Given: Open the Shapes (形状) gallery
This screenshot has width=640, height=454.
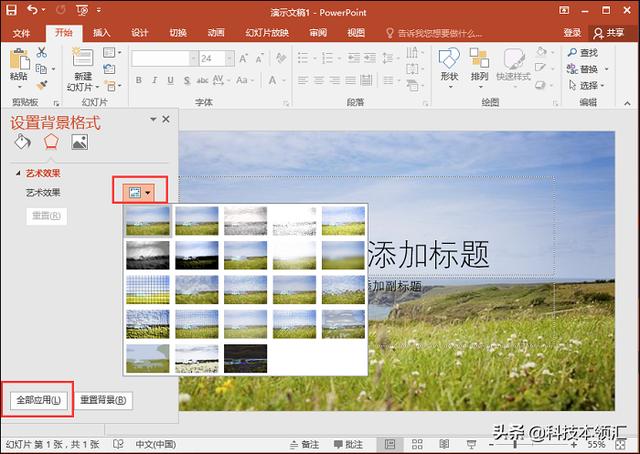Looking at the screenshot, I should 449,68.
